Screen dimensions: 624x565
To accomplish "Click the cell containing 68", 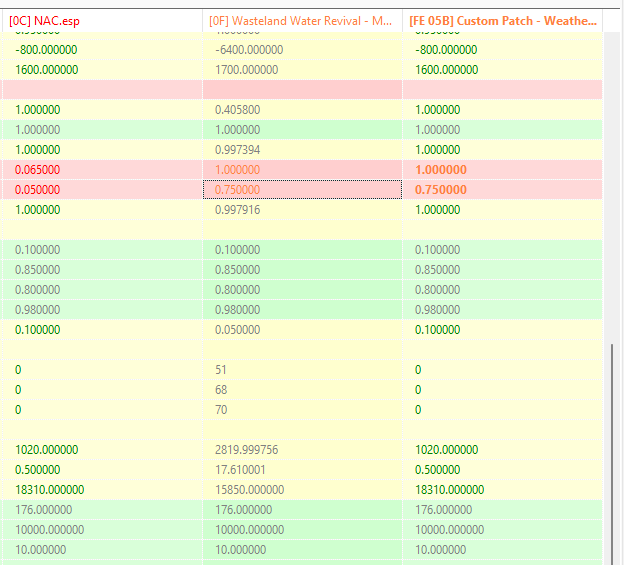I will tap(302, 390).
